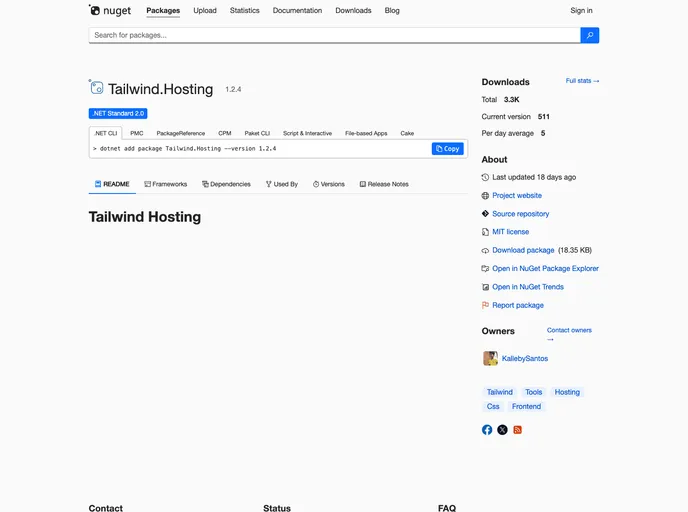Click the NuGet Package Explorer icon
This screenshot has height=512, width=688.
pyautogui.click(x=485, y=269)
